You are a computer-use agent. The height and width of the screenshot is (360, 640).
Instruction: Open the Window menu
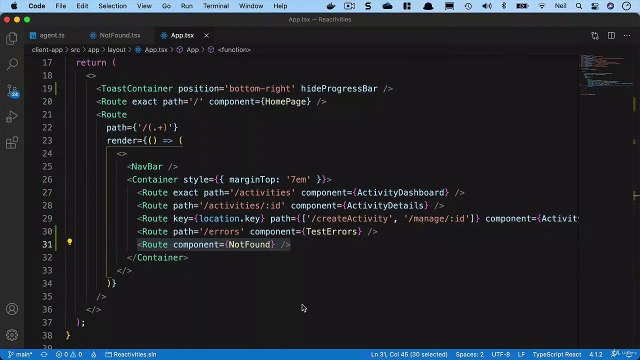(251, 6)
